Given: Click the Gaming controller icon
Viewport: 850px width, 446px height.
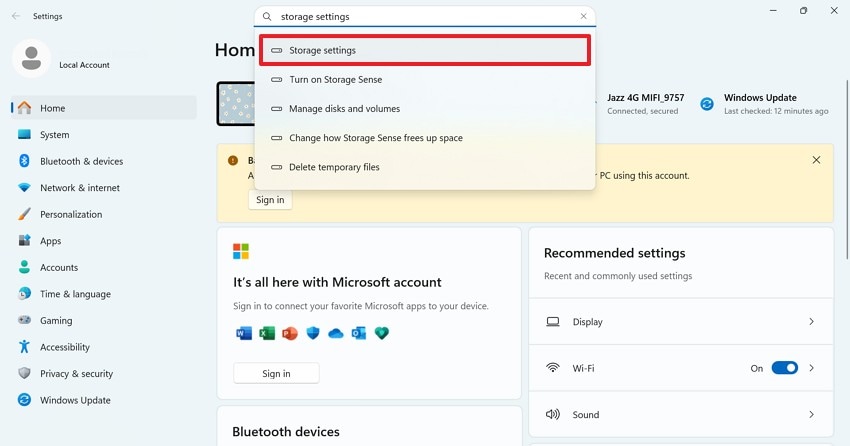Looking at the screenshot, I should pyautogui.click(x=24, y=320).
